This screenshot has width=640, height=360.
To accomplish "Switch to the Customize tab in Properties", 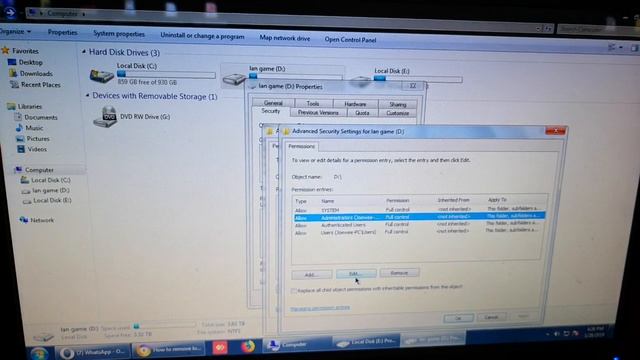I will click(x=398, y=113).
